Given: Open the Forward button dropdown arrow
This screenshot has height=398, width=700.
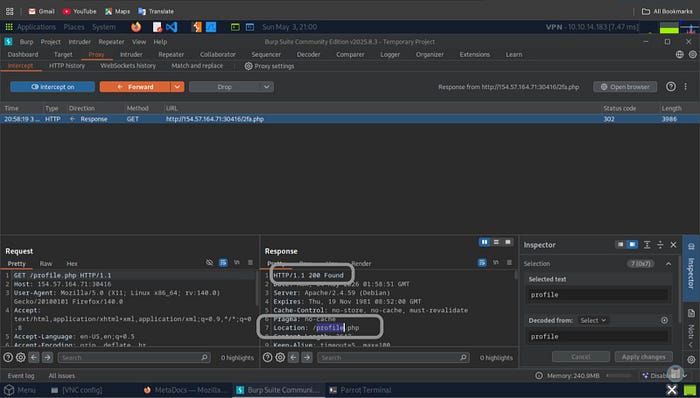Looking at the screenshot, I should [x=177, y=87].
